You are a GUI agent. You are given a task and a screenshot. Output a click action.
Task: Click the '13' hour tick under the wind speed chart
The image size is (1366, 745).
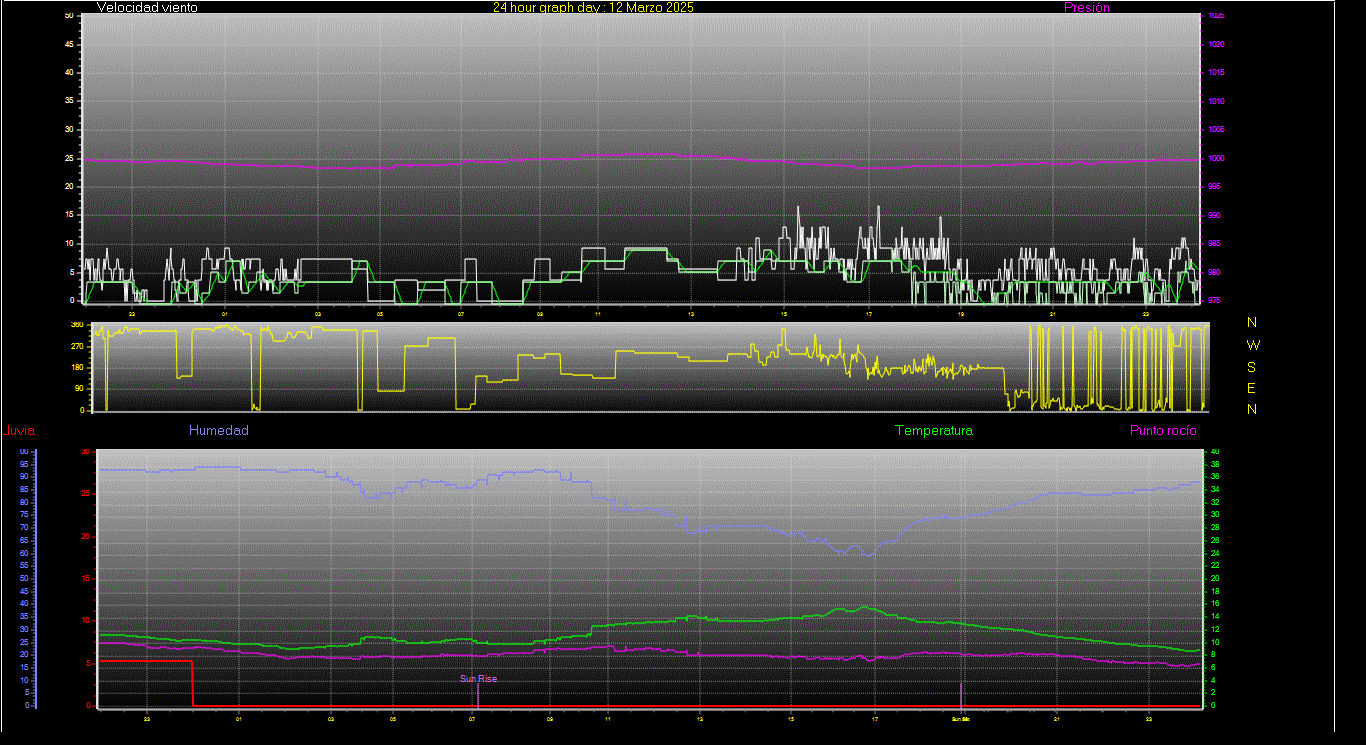click(691, 314)
